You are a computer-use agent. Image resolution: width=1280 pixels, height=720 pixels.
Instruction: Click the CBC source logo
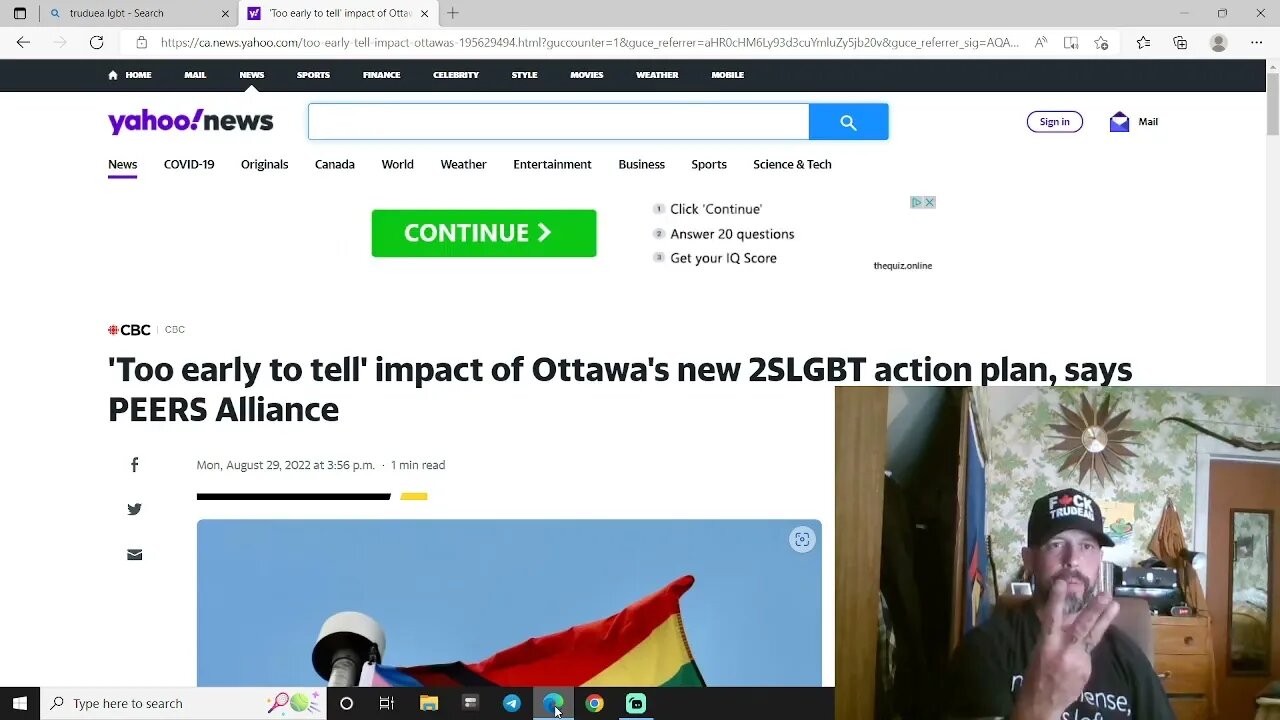click(129, 330)
